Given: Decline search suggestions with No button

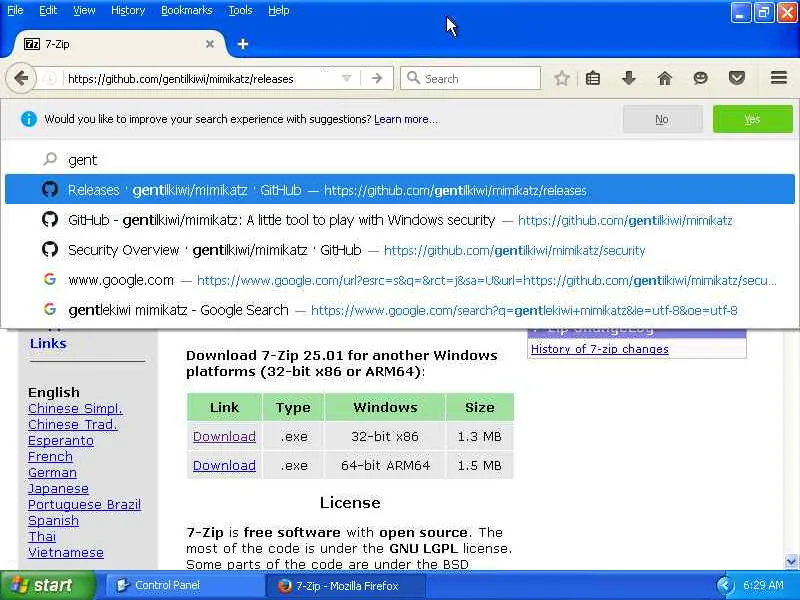Looking at the screenshot, I should (x=662, y=119).
